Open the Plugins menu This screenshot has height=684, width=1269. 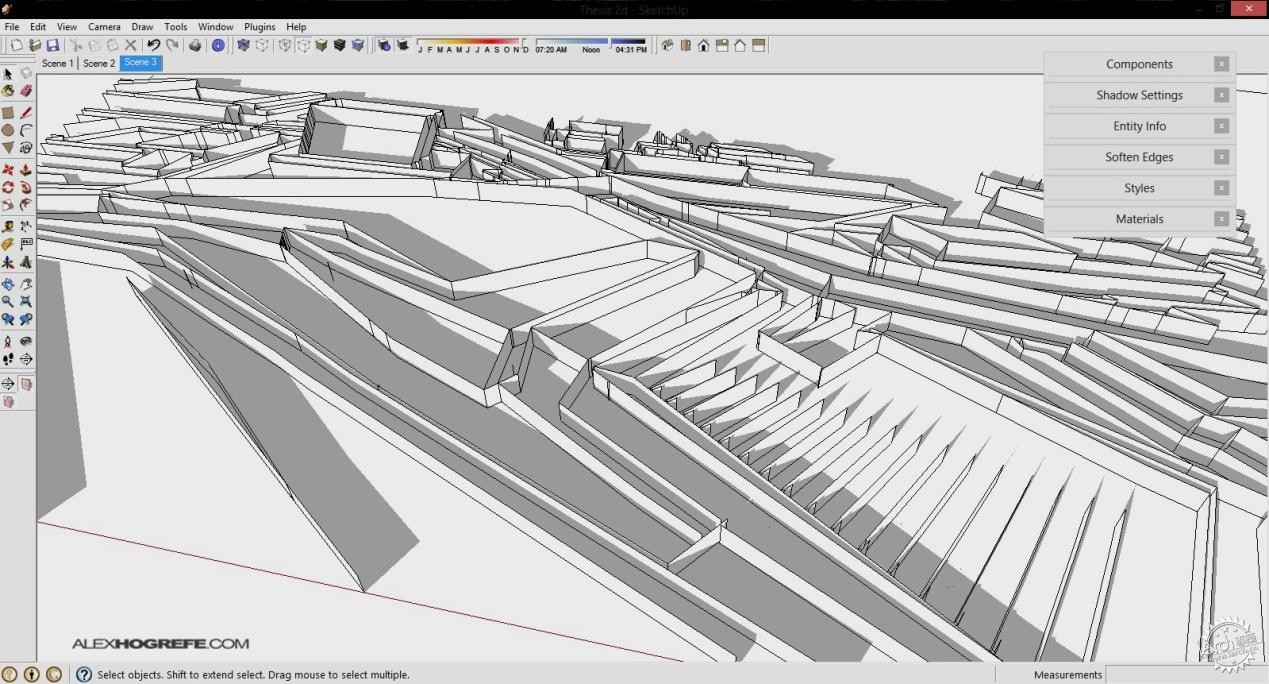click(x=259, y=27)
